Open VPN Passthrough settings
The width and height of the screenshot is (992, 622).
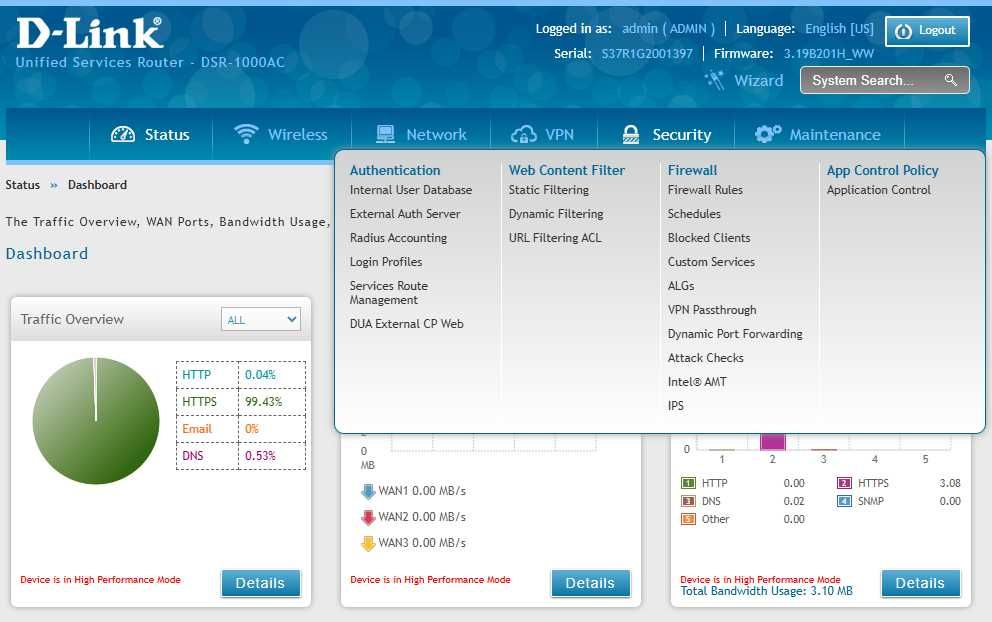point(712,310)
